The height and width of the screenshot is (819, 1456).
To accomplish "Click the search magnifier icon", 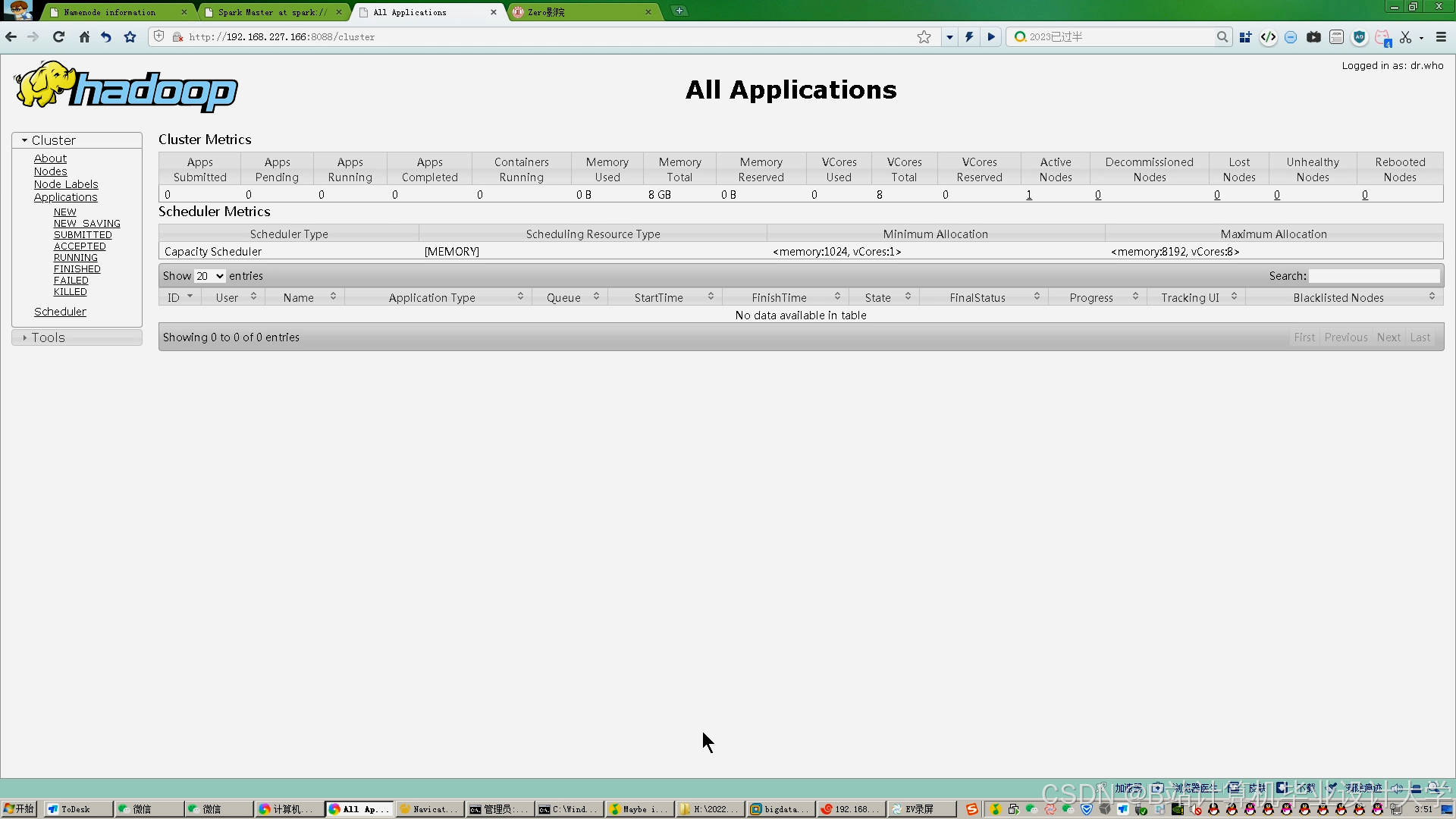I will (1222, 36).
